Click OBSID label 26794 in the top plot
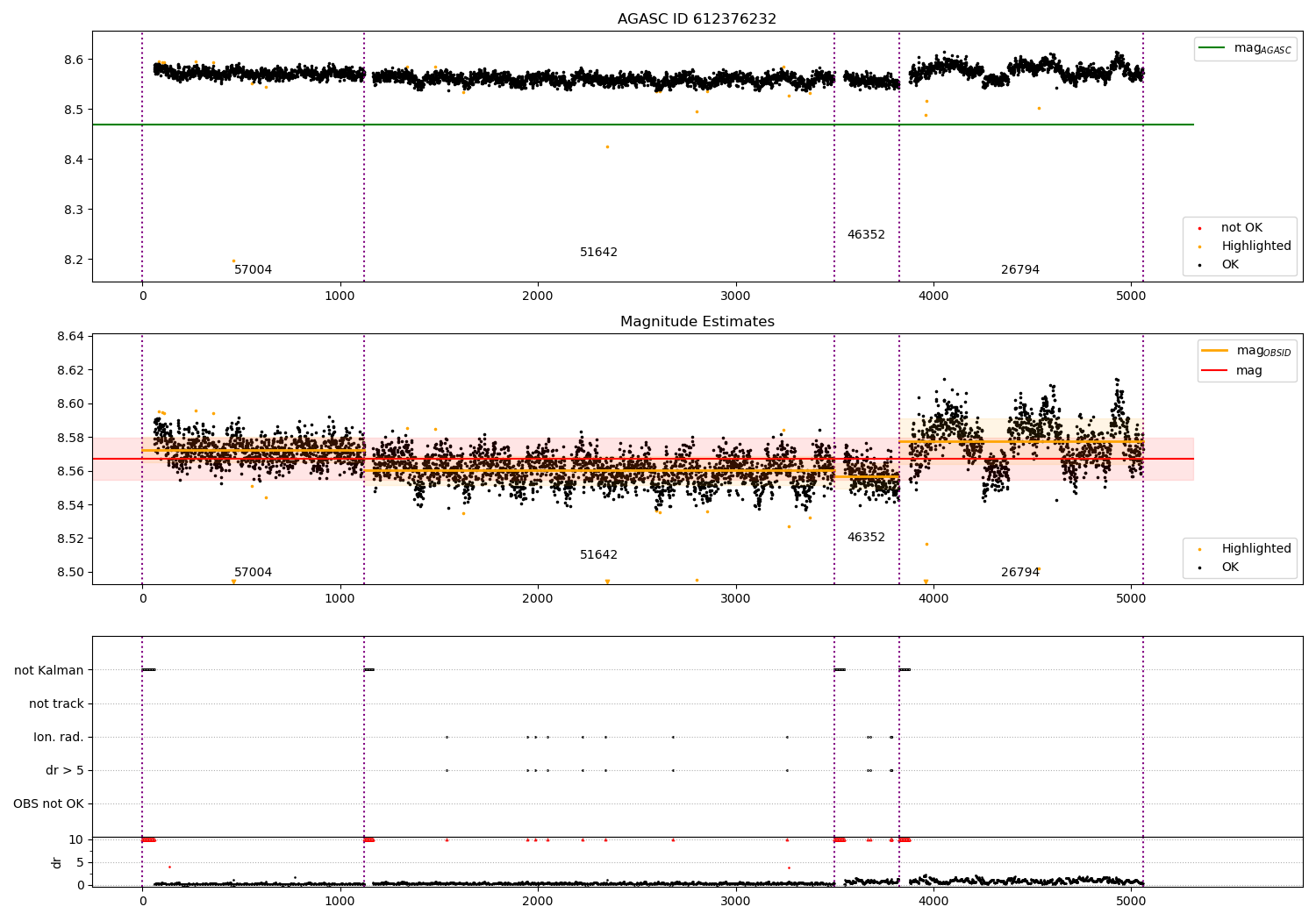 click(x=1020, y=269)
